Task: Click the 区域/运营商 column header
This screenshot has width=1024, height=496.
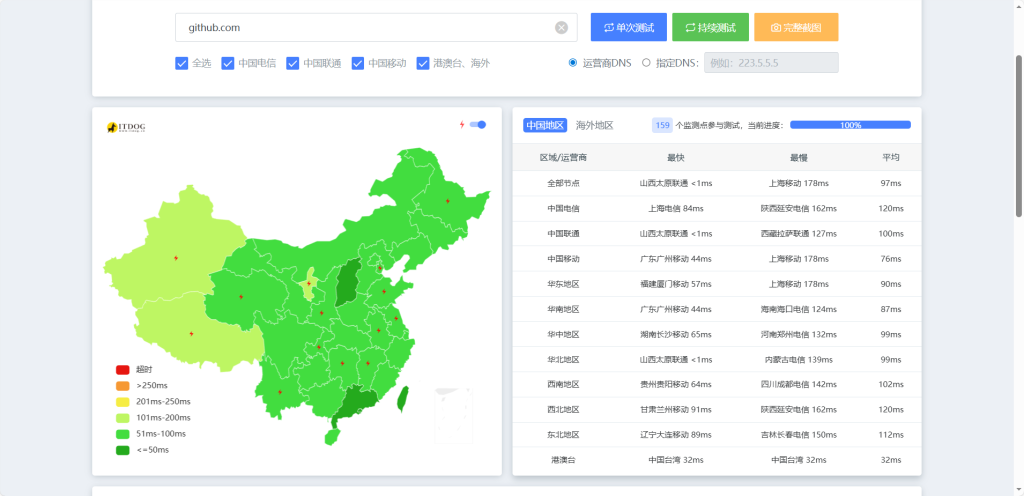Action: pyautogui.click(x=563, y=157)
